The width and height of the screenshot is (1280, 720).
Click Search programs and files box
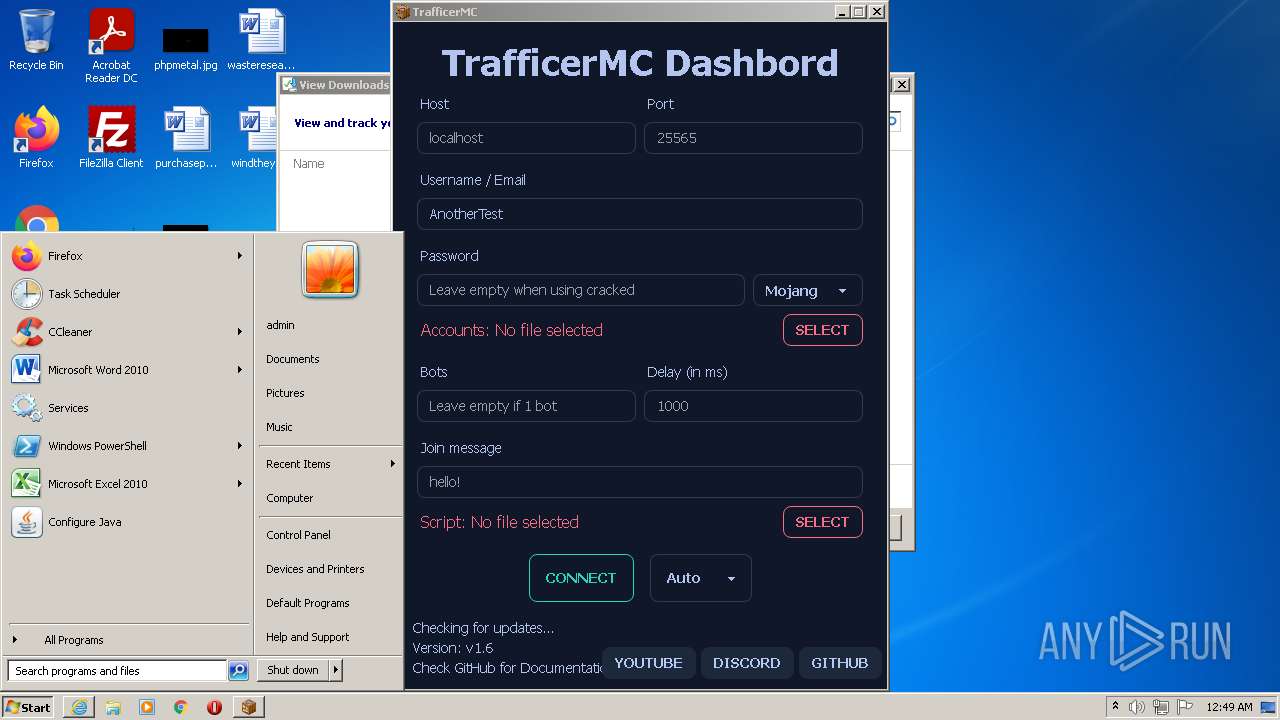point(117,671)
